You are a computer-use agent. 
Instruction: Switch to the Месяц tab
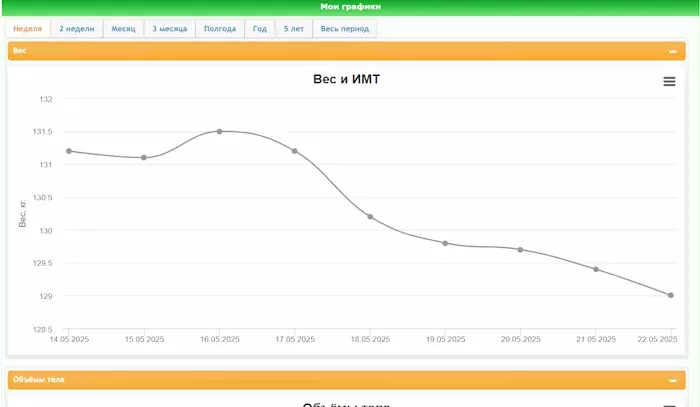click(123, 29)
